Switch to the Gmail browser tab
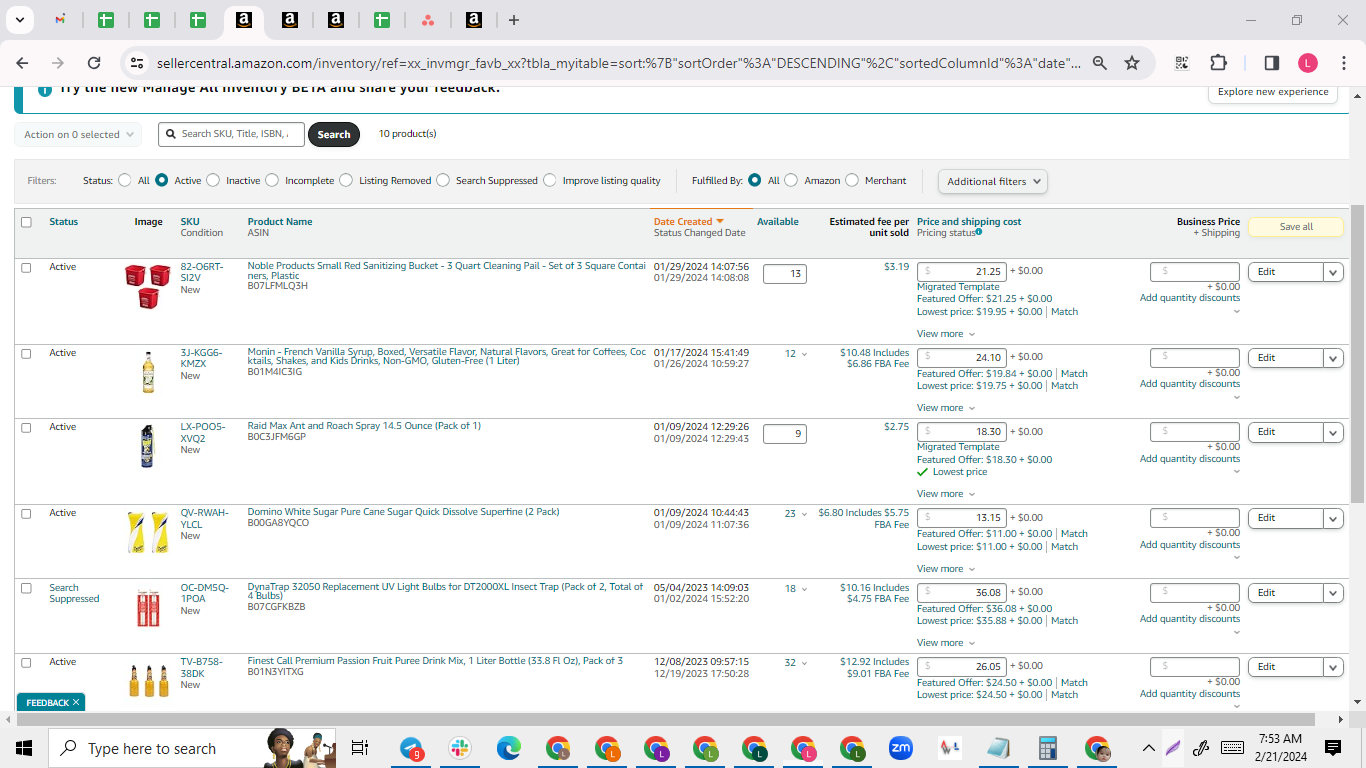 (60, 20)
